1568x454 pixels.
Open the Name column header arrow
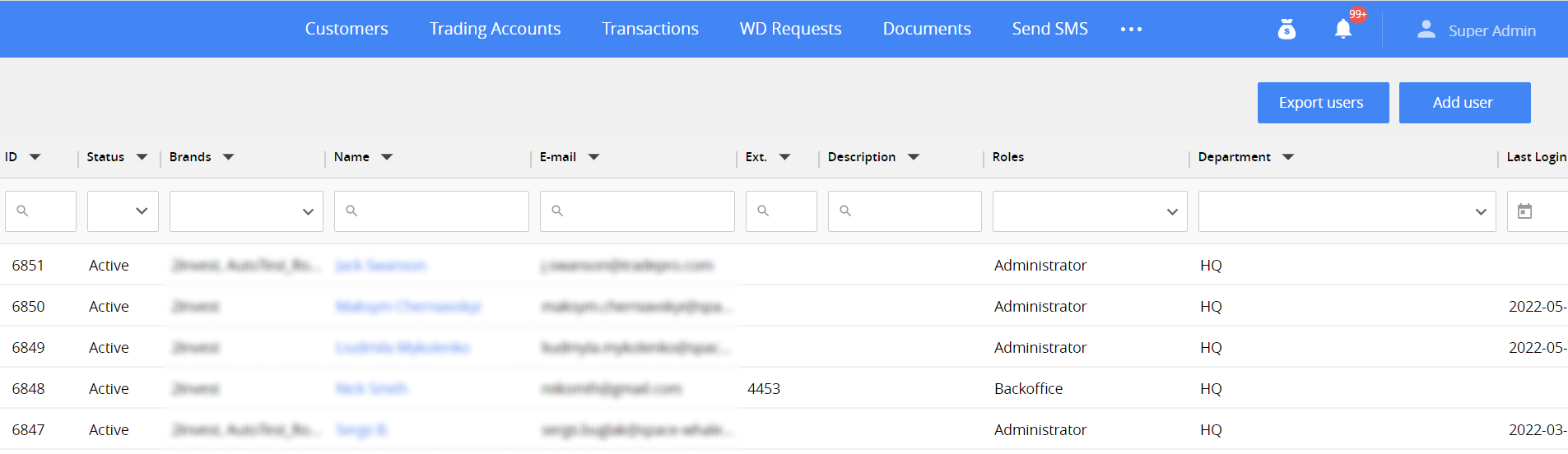pos(386,157)
